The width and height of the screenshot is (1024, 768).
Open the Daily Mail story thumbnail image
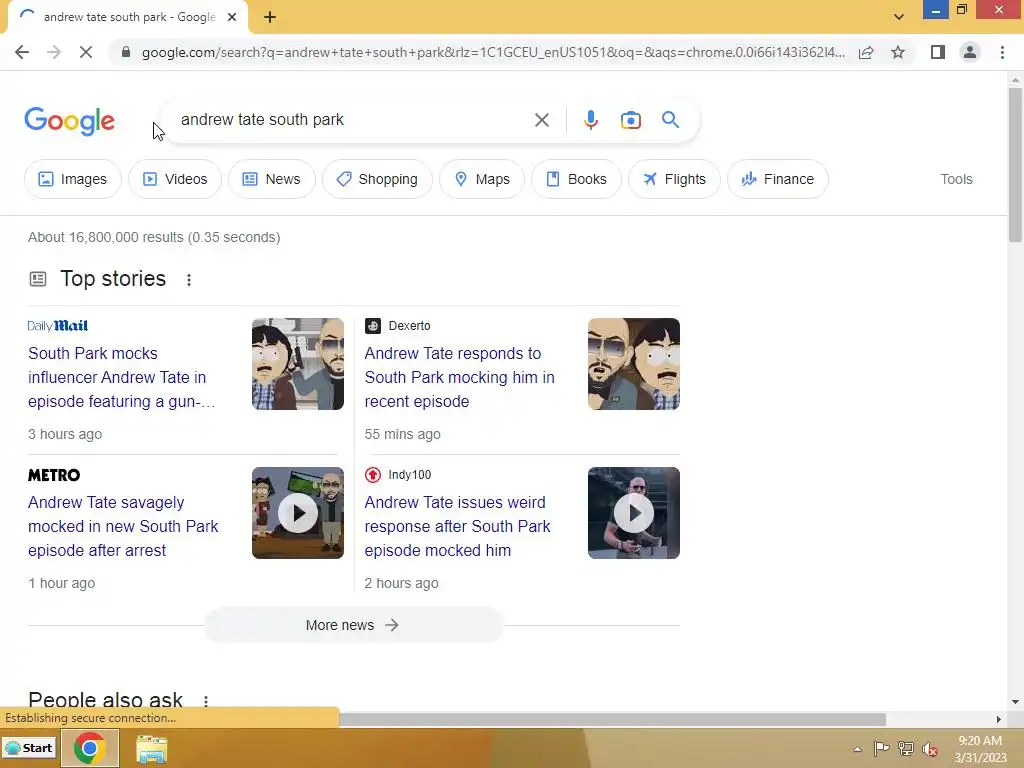[298, 364]
